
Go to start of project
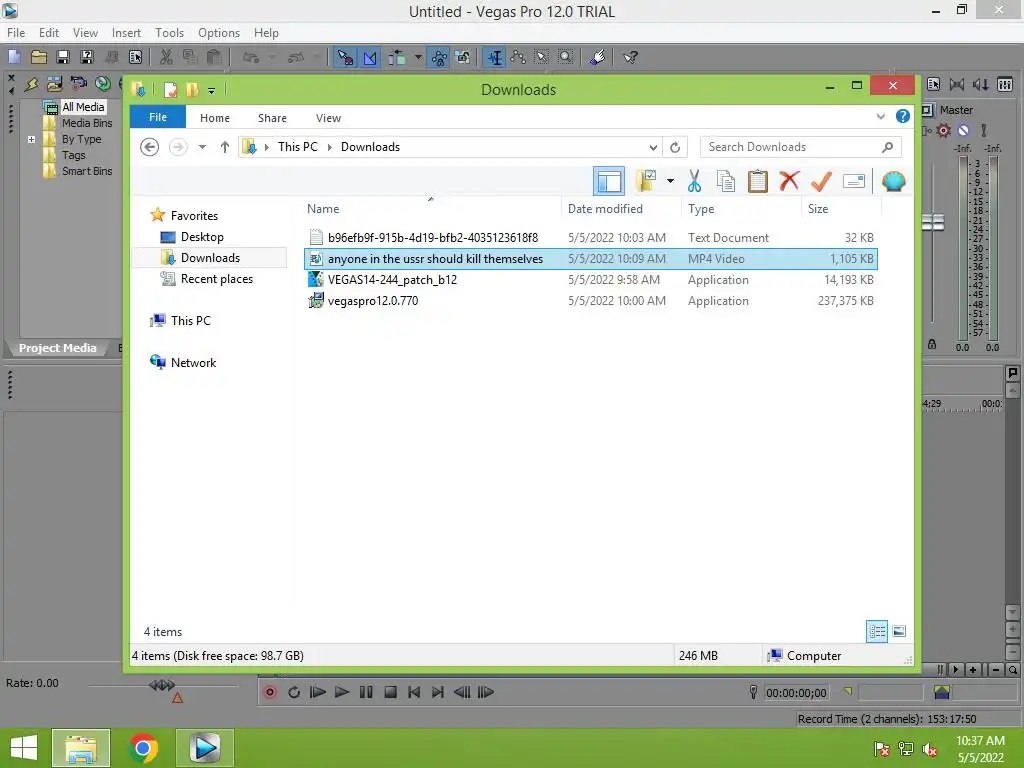pos(414,692)
